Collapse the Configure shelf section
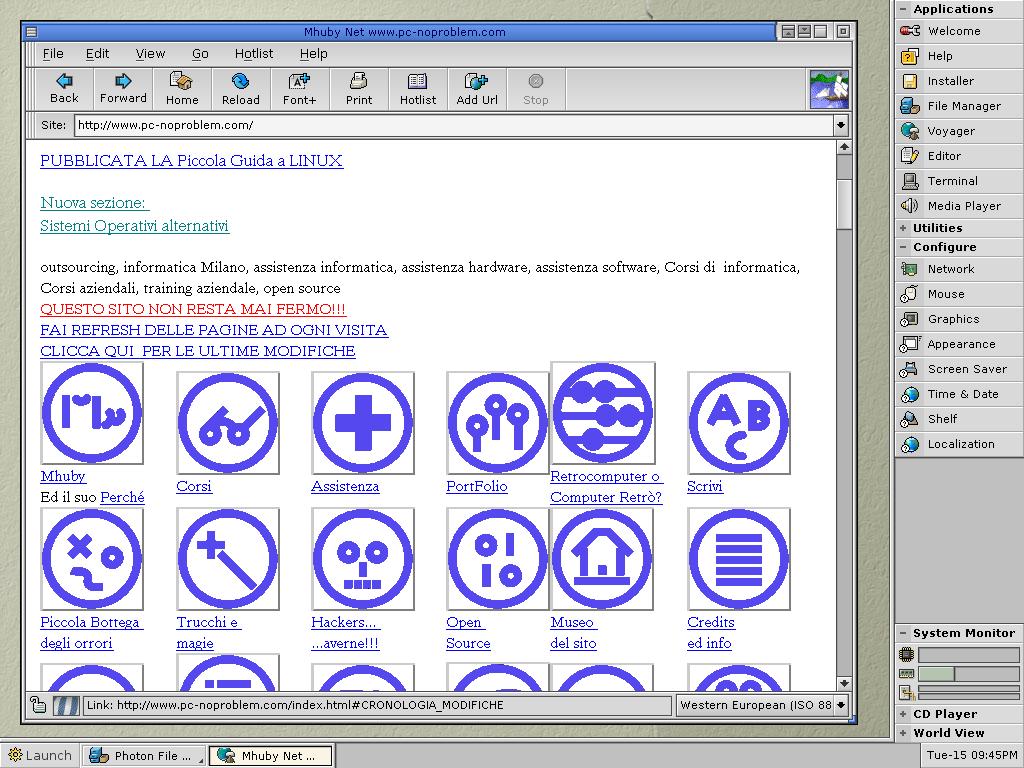The height and width of the screenshot is (768, 1024). 903,247
